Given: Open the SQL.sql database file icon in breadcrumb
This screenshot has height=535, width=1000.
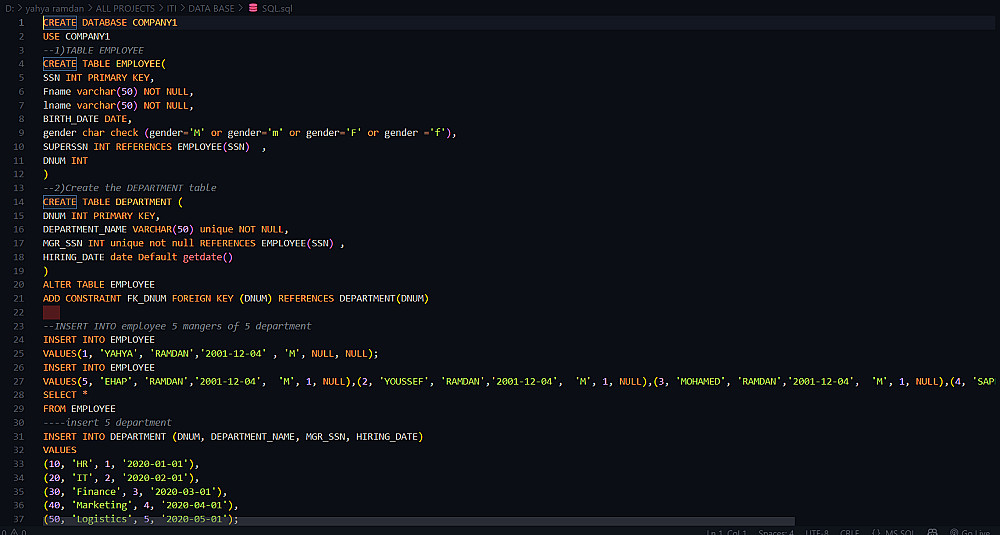Looking at the screenshot, I should point(253,8).
